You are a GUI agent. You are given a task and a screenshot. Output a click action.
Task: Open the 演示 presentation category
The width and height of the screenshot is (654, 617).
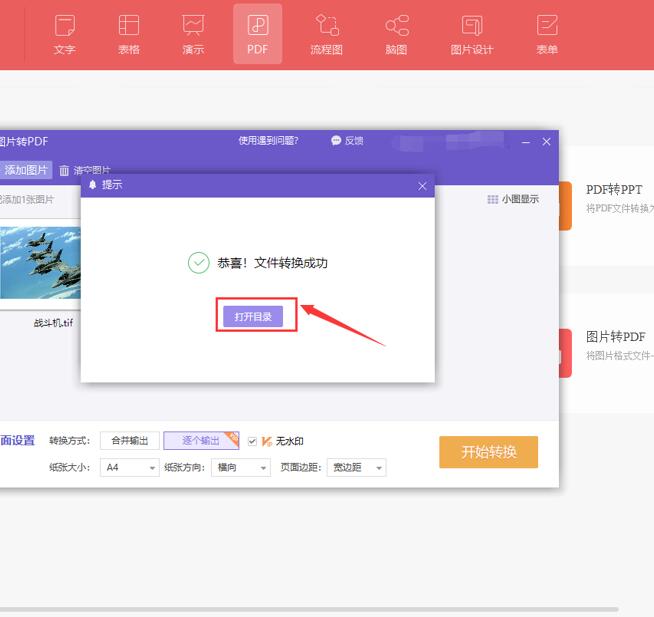193,34
